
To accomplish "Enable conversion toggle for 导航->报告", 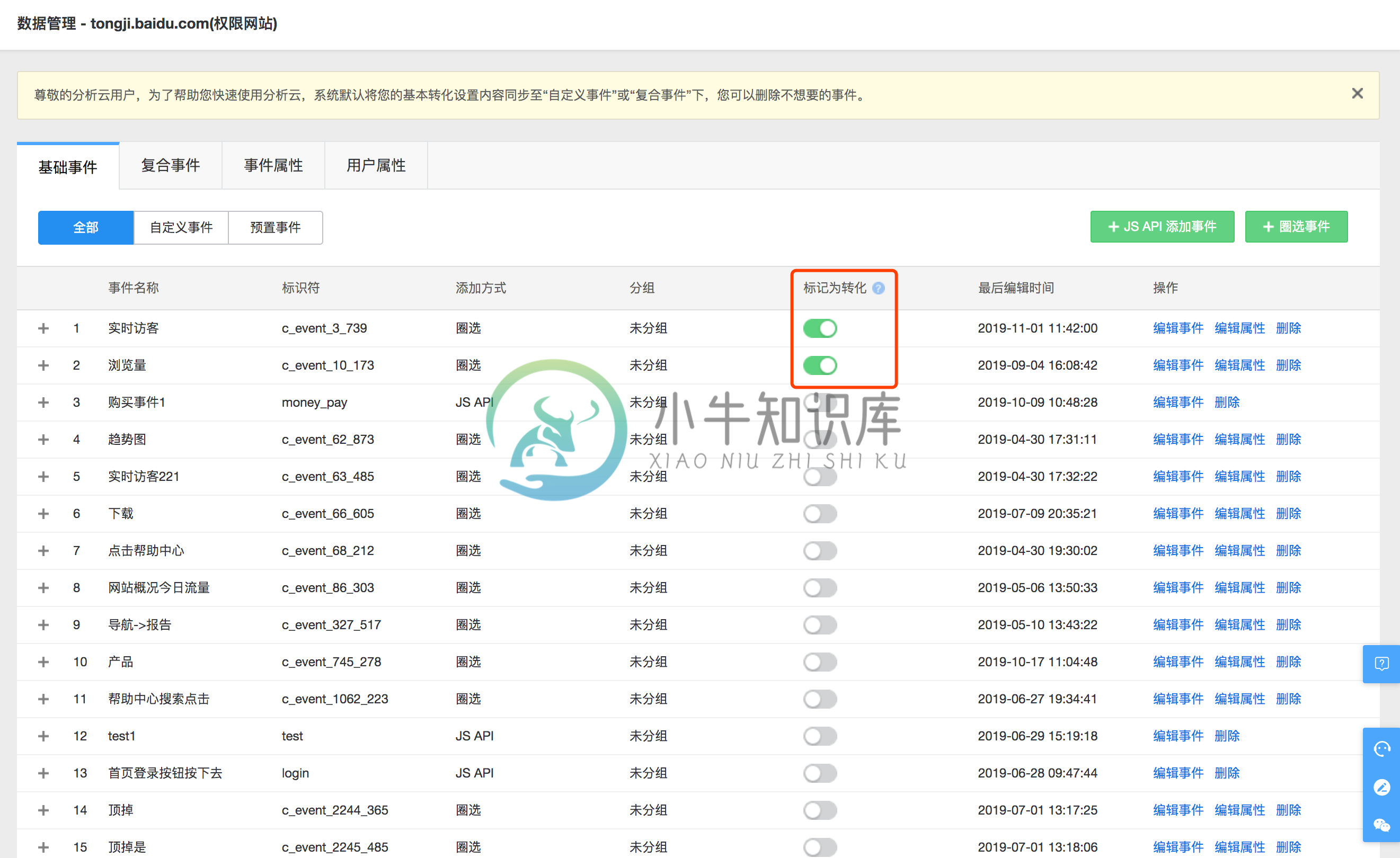I will point(820,624).
